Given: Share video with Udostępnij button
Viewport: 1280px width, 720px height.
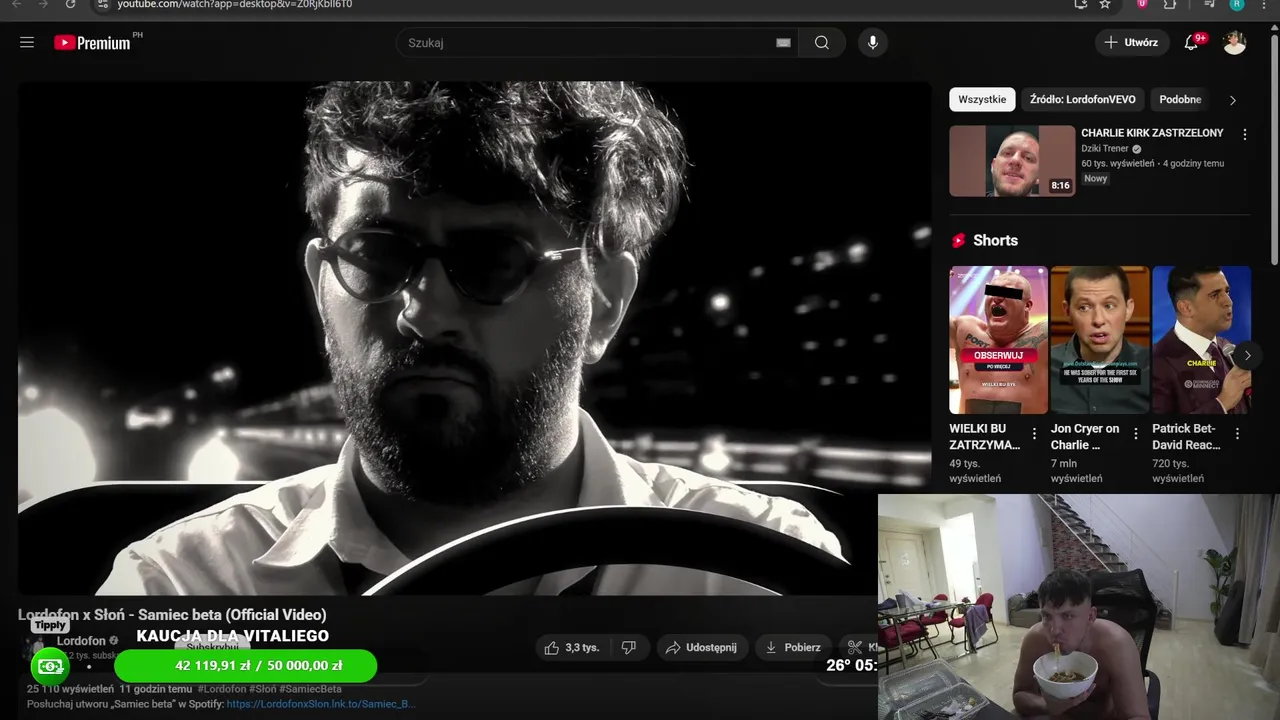Looking at the screenshot, I should click(701, 647).
